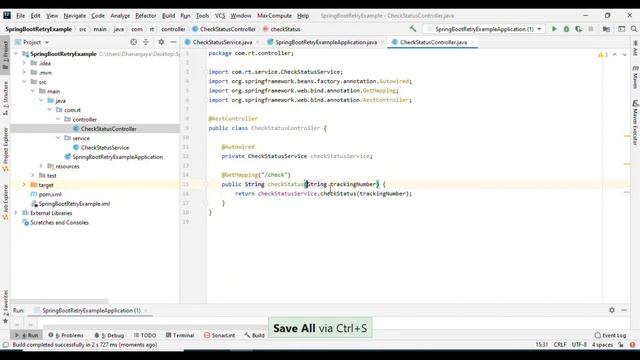Switch to SpringBootRetryExampleApplication.java tab

click(x=326, y=42)
